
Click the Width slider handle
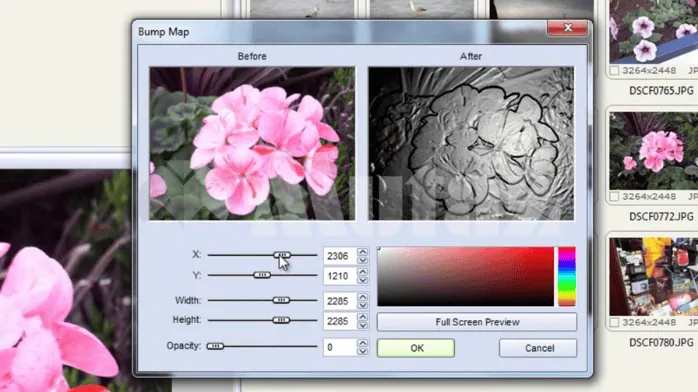click(281, 300)
